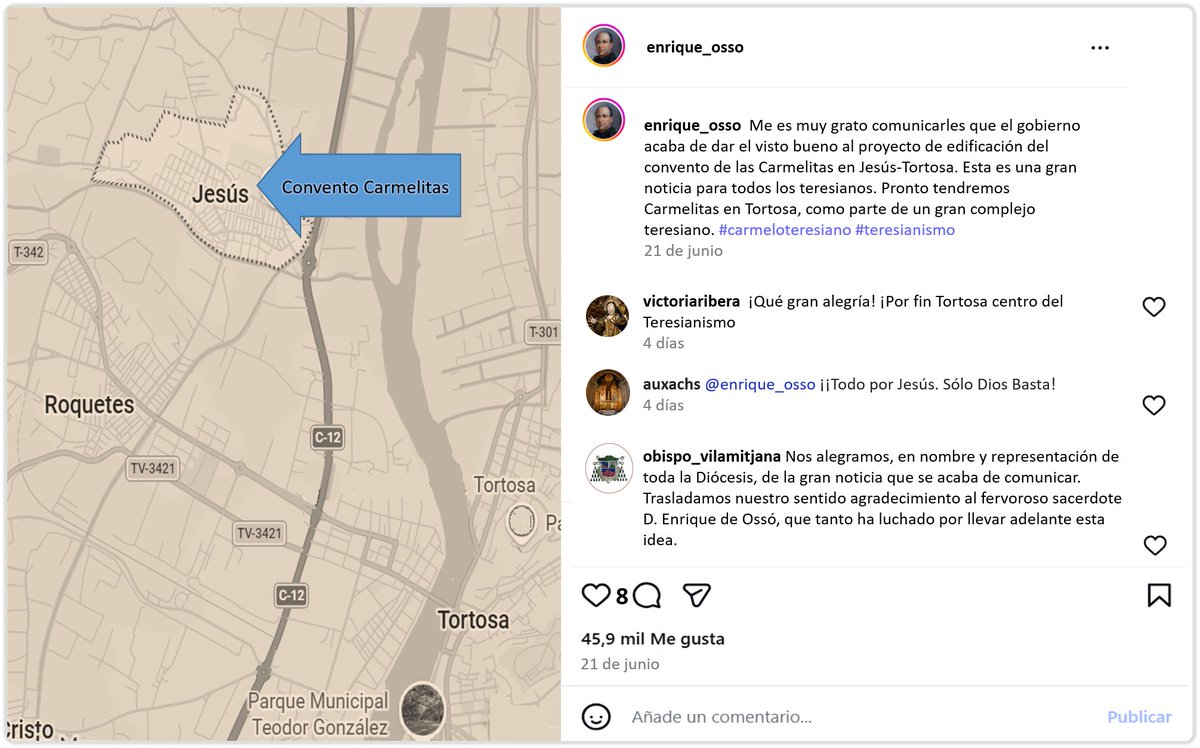
Task: Open the three-dot post options menu
Action: coord(1100,48)
